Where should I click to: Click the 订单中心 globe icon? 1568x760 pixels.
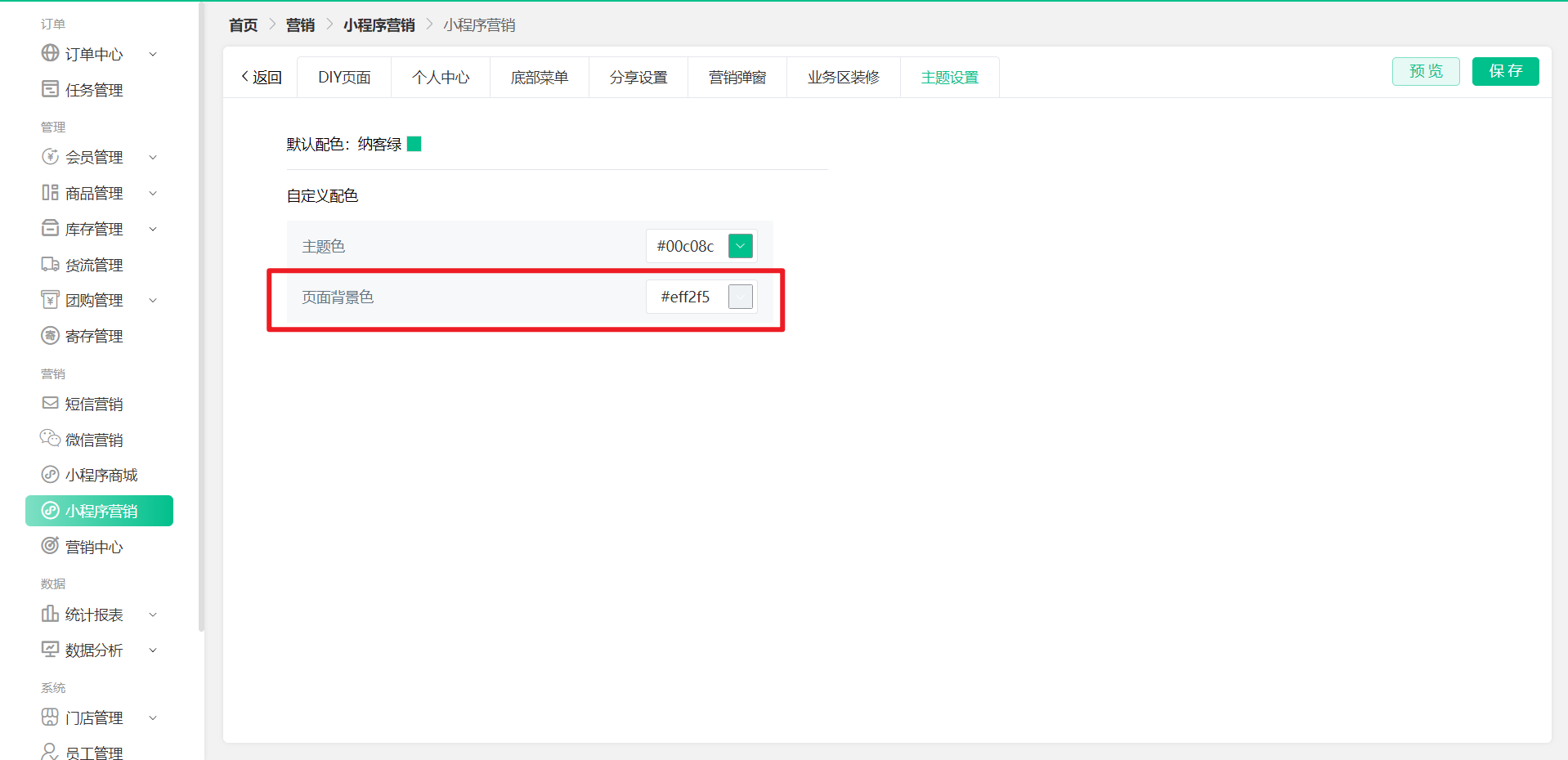(x=50, y=53)
